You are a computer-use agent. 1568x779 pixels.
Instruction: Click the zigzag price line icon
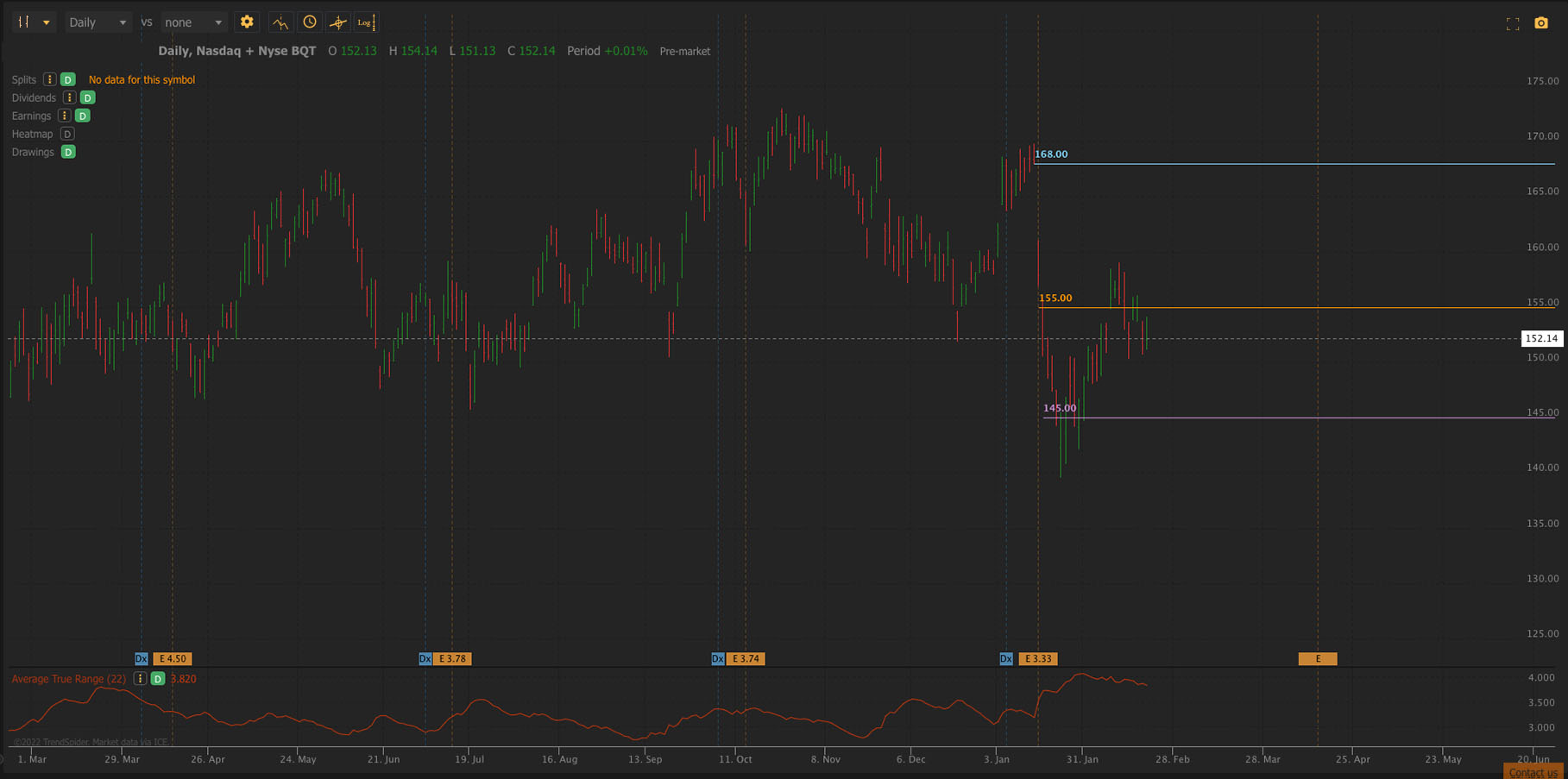(x=280, y=22)
